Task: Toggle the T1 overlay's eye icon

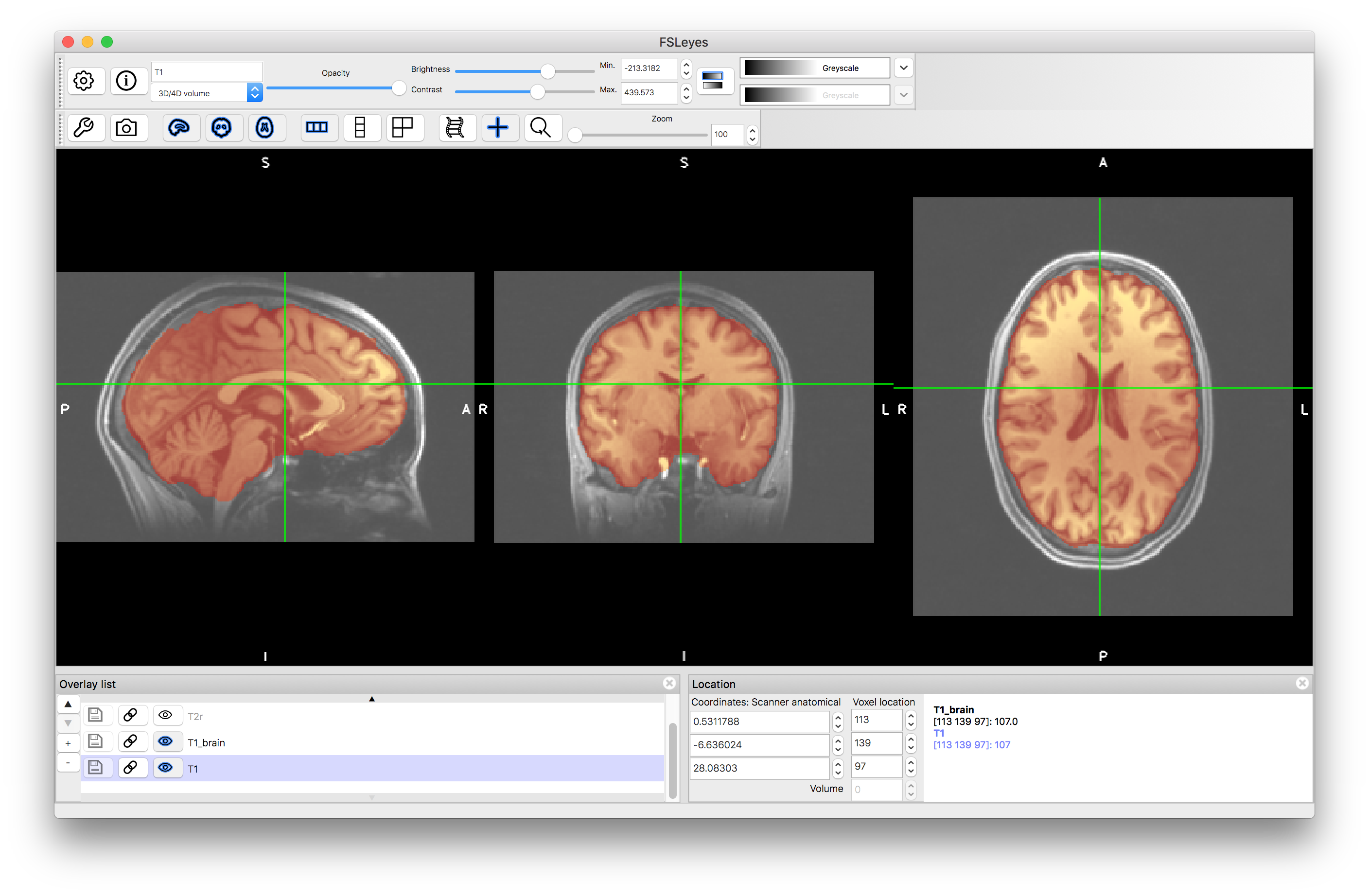Action: pyautogui.click(x=166, y=768)
